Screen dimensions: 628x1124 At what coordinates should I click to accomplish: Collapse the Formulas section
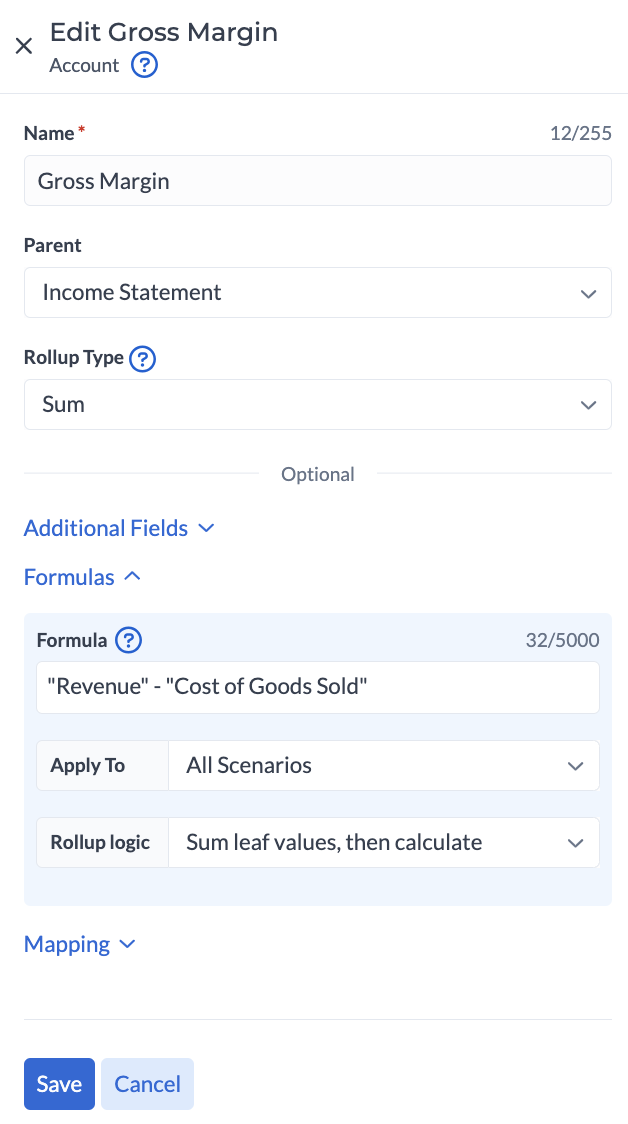point(69,577)
